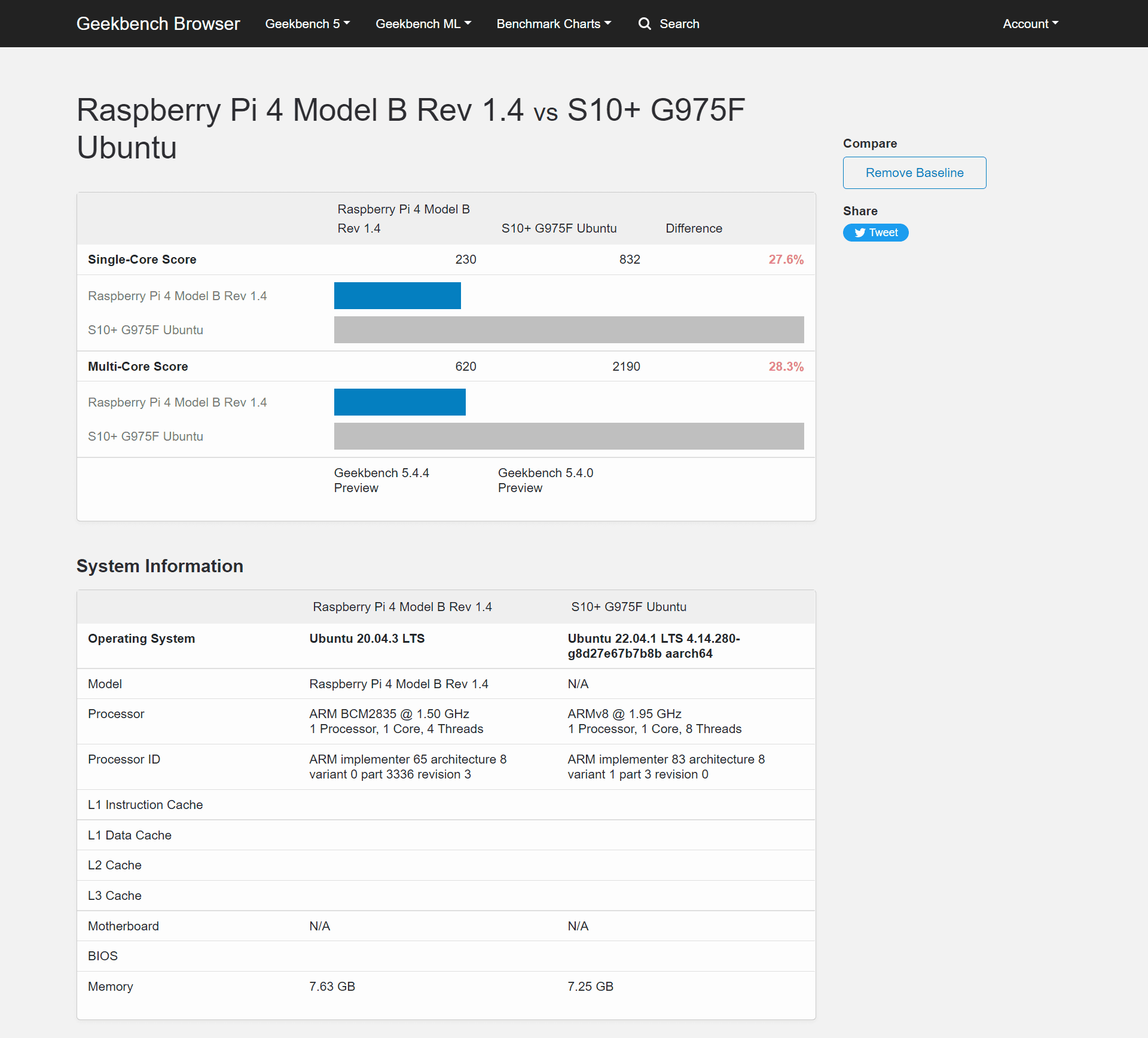Click the Compare sidebar heading

coord(870,144)
